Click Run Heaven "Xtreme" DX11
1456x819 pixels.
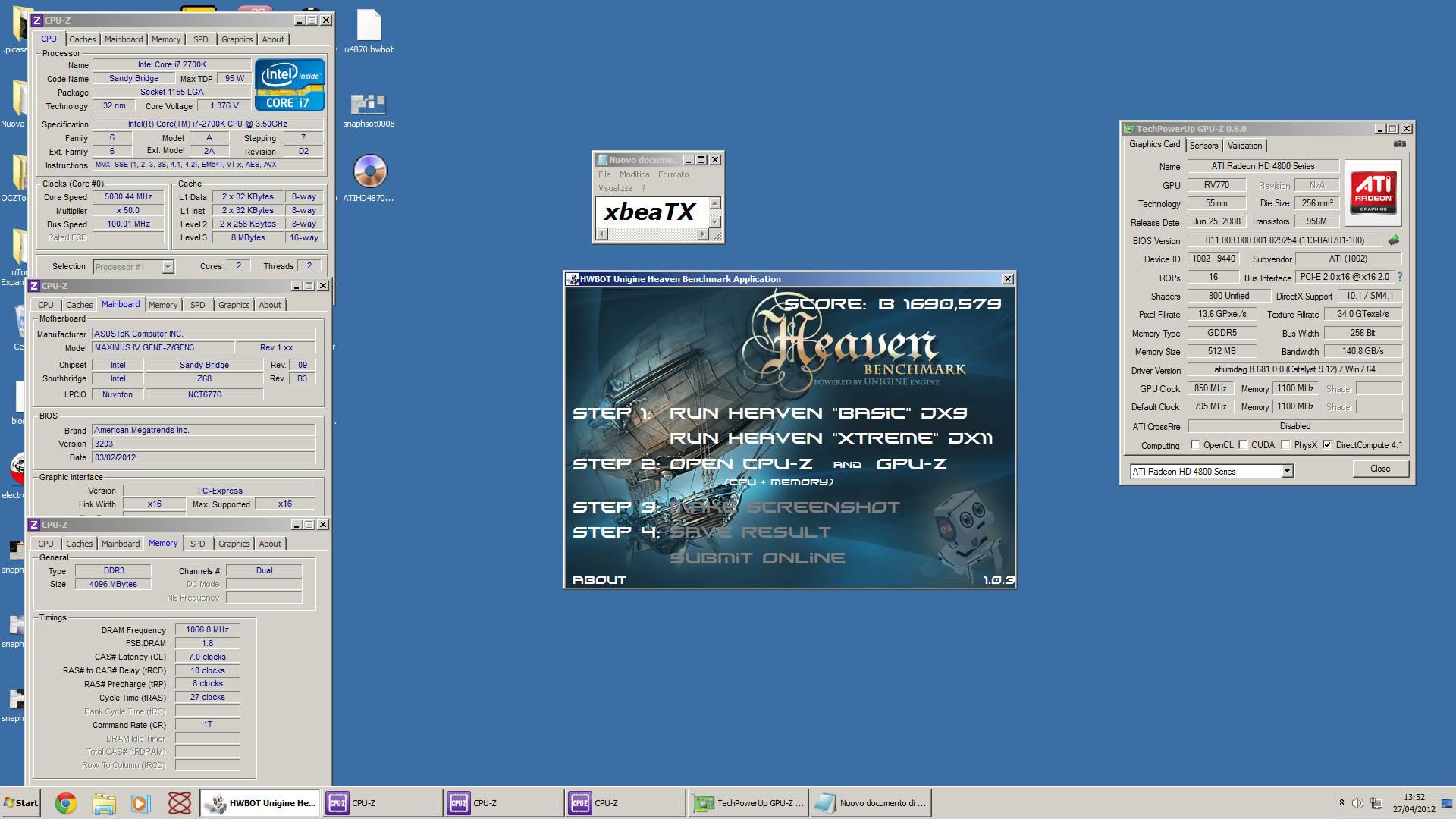831,438
